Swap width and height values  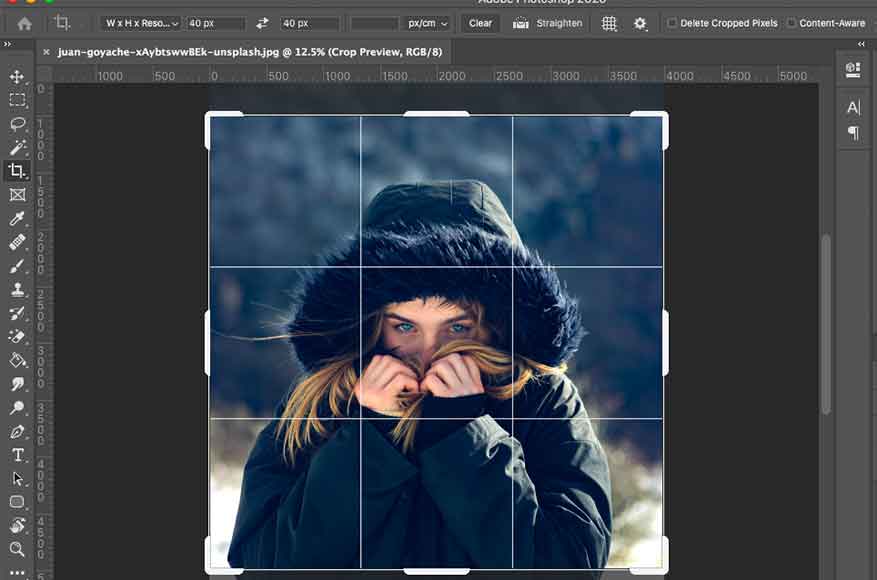point(263,23)
